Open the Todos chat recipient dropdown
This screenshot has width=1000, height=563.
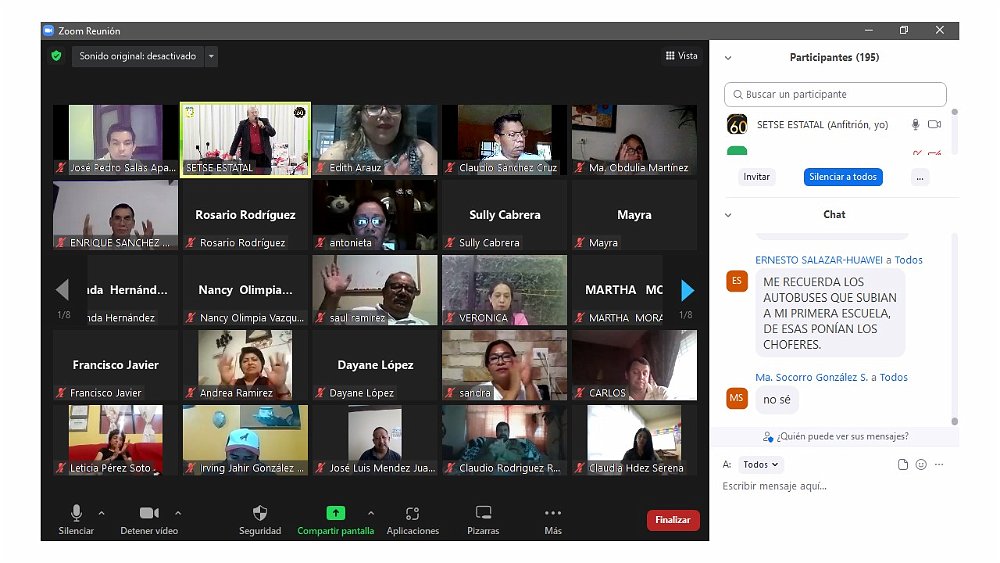[761, 465]
